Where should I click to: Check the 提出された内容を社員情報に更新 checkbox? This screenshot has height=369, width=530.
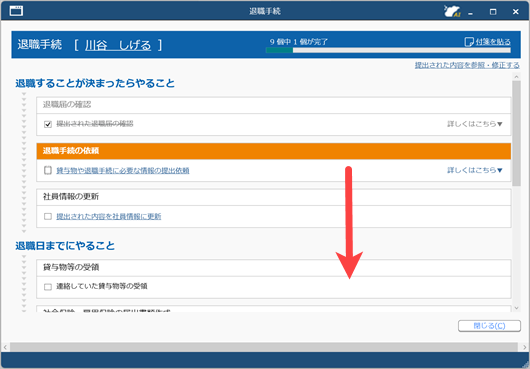click(48, 216)
